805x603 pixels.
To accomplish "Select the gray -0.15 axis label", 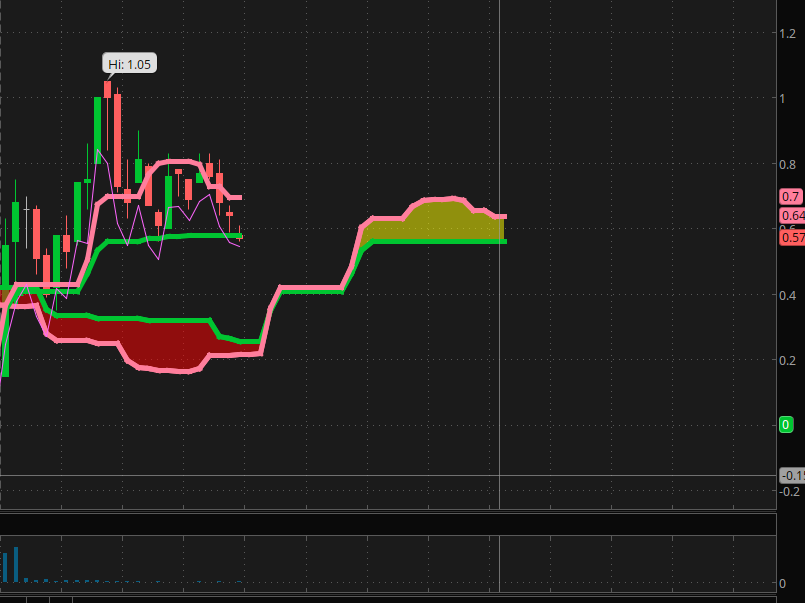I will click(x=792, y=475).
